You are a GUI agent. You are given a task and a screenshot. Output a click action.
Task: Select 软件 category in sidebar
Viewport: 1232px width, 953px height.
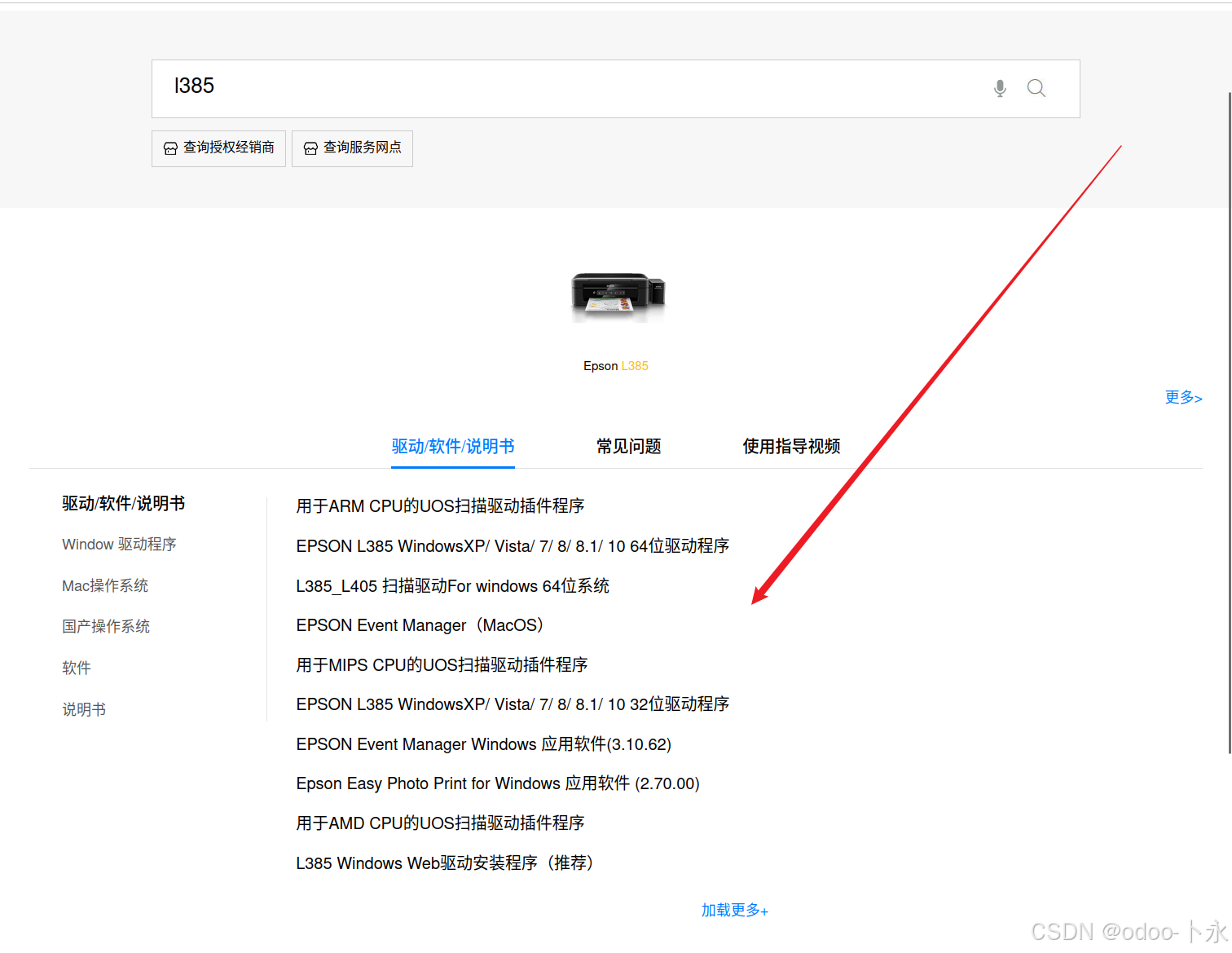tap(77, 668)
